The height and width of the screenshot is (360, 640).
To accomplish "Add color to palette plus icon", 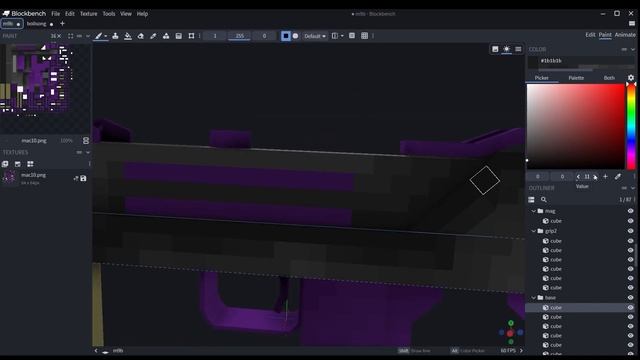I will coord(605,176).
